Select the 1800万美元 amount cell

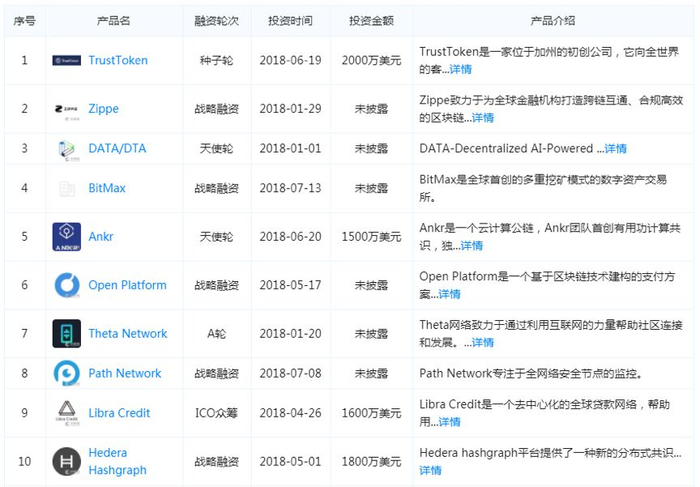click(371, 462)
